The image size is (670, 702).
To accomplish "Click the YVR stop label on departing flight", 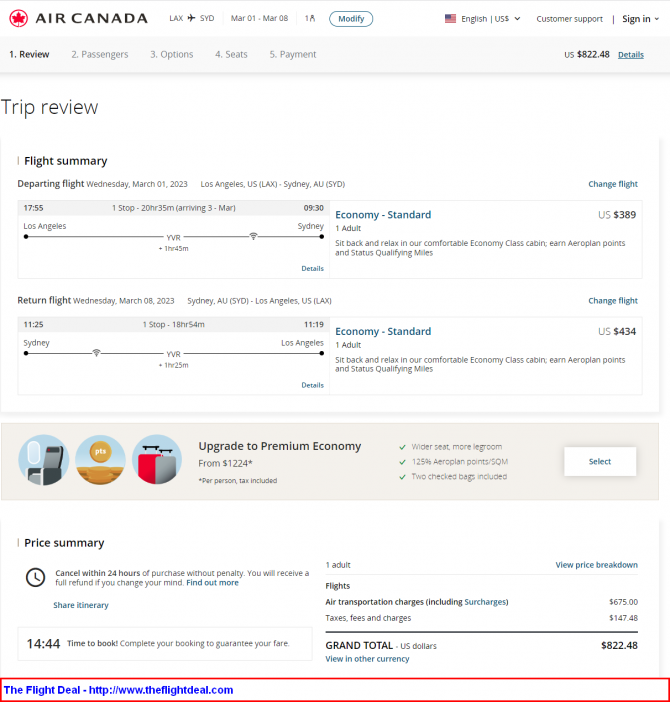I will click(x=174, y=238).
